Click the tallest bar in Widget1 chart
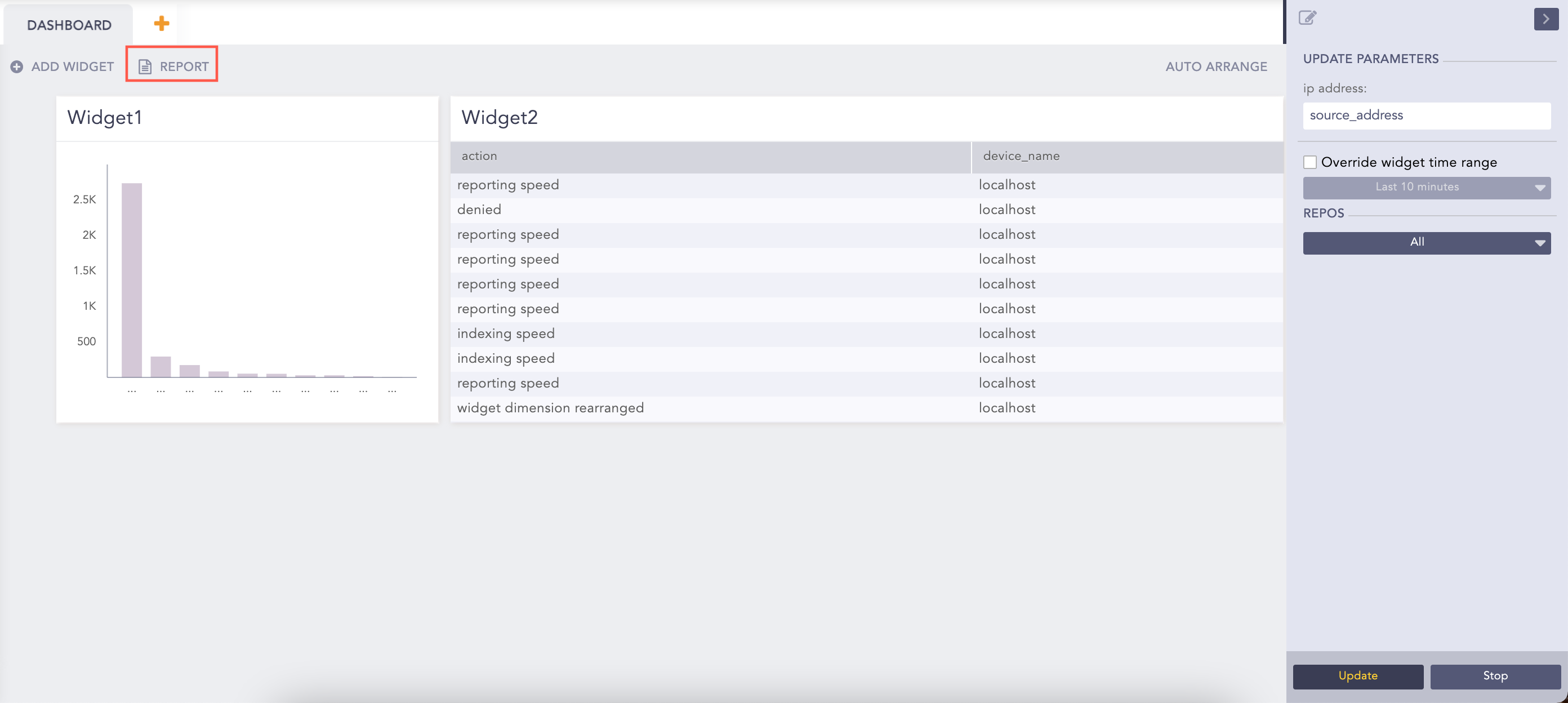 (131, 280)
